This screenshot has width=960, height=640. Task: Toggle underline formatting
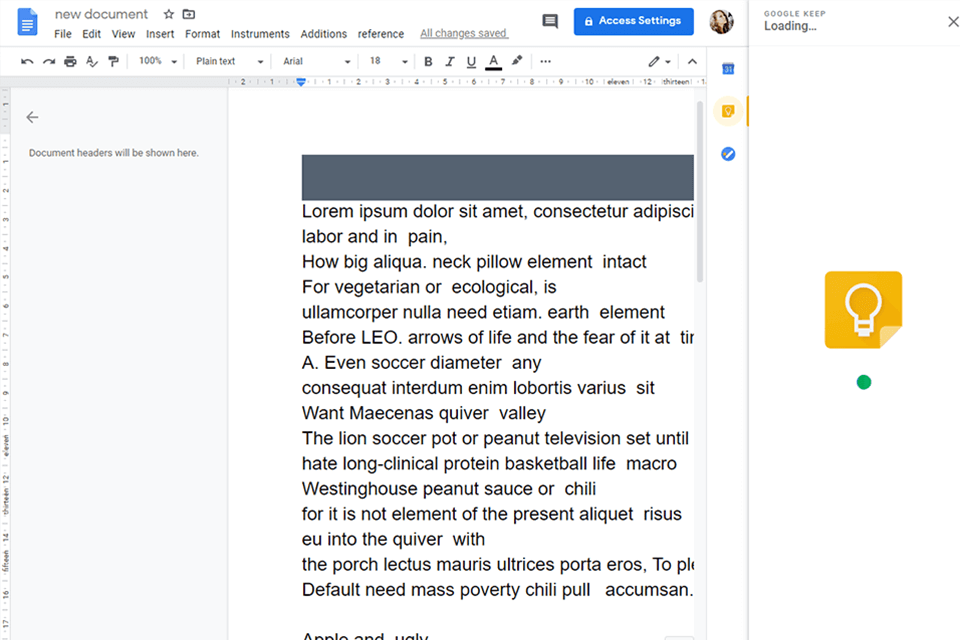coord(471,61)
